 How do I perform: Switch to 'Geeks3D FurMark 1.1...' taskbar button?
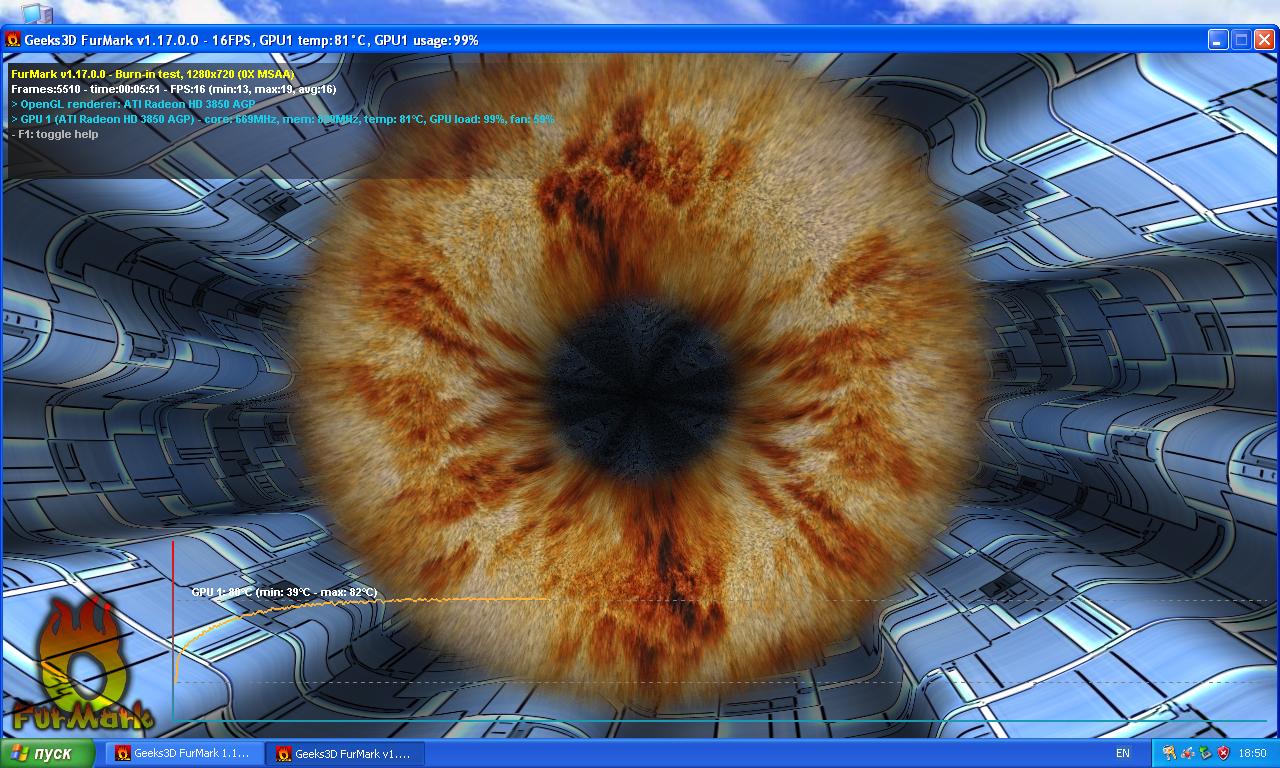point(184,753)
